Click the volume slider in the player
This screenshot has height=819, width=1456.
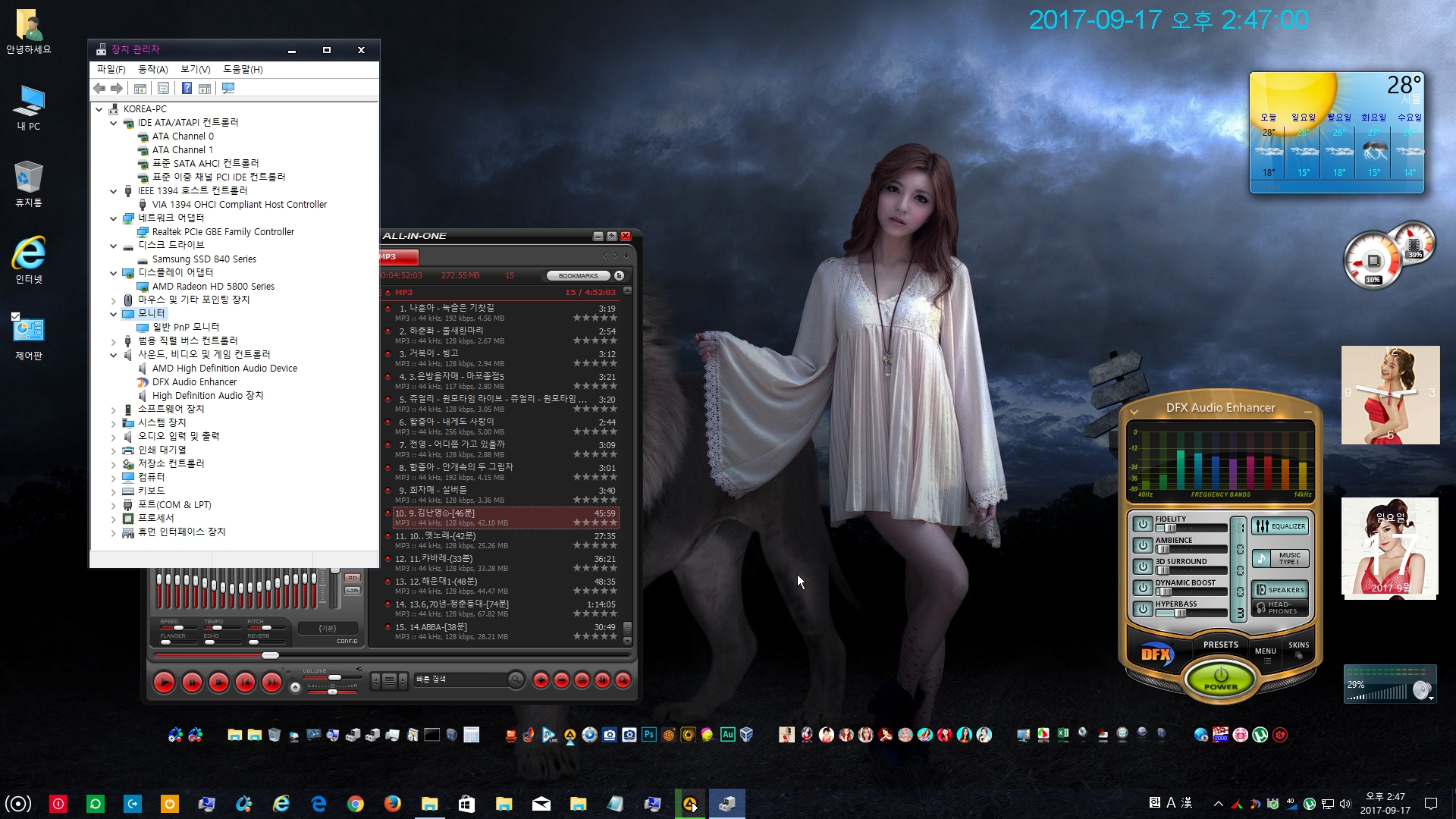(x=334, y=677)
